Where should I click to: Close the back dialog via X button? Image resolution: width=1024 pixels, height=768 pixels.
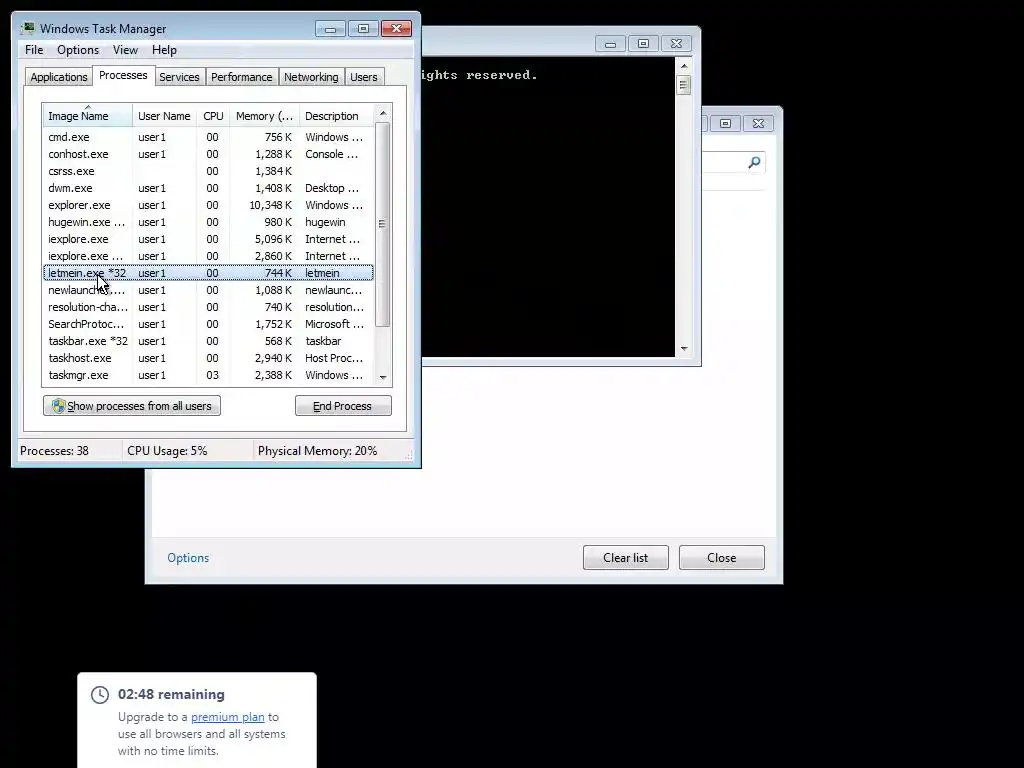758,123
